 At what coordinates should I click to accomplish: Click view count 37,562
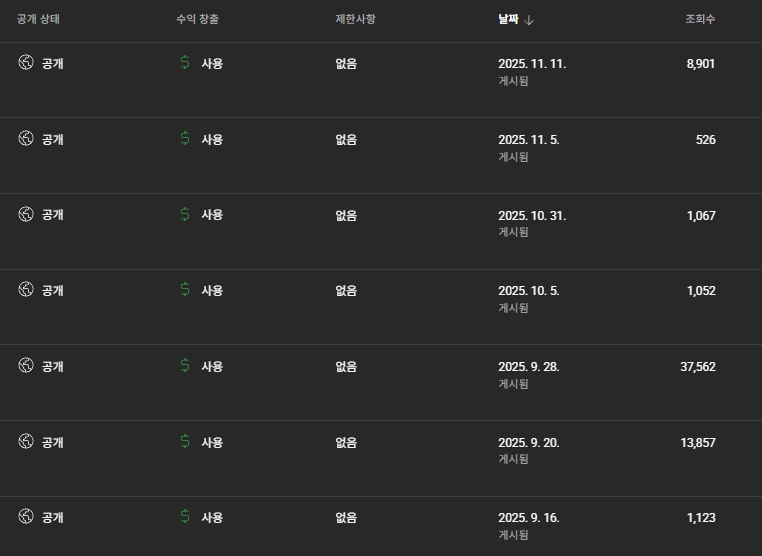(x=698, y=367)
